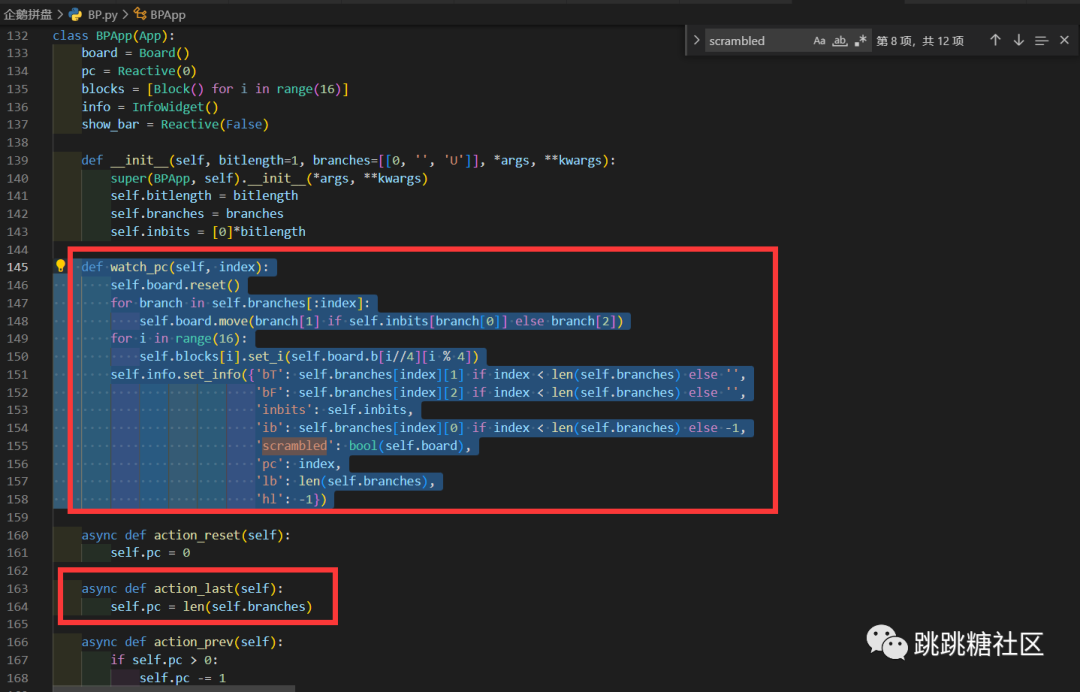Click the match count '第 8 项, 共 12 项'
The image size is (1080, 692).
tap(920, 41)
